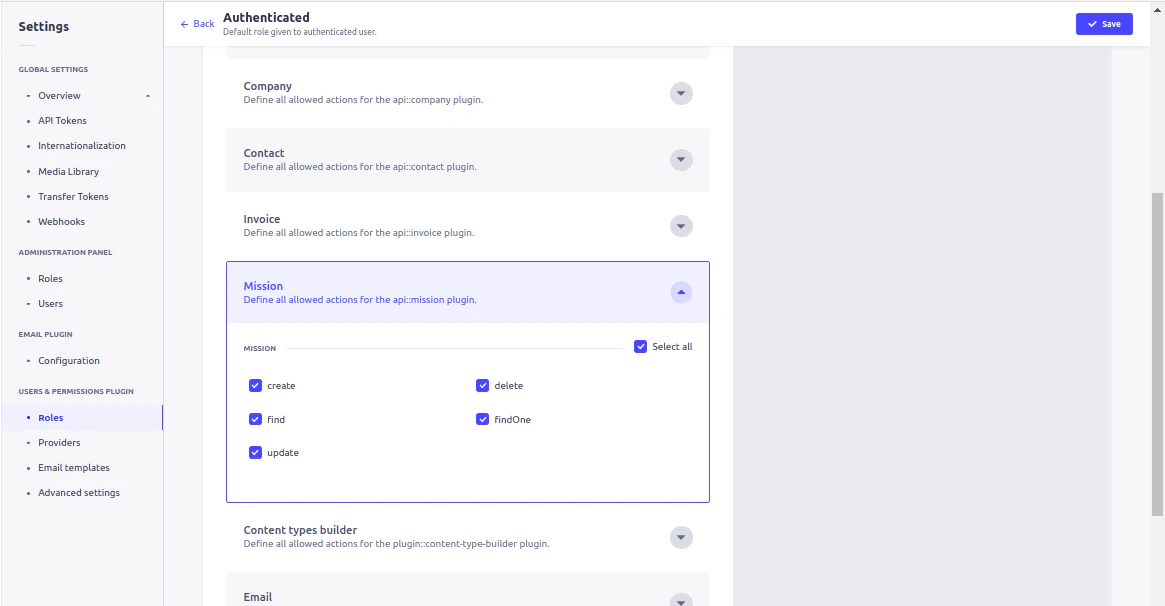Open Media Library settings
1165x606 pixels.
[68, 171]
